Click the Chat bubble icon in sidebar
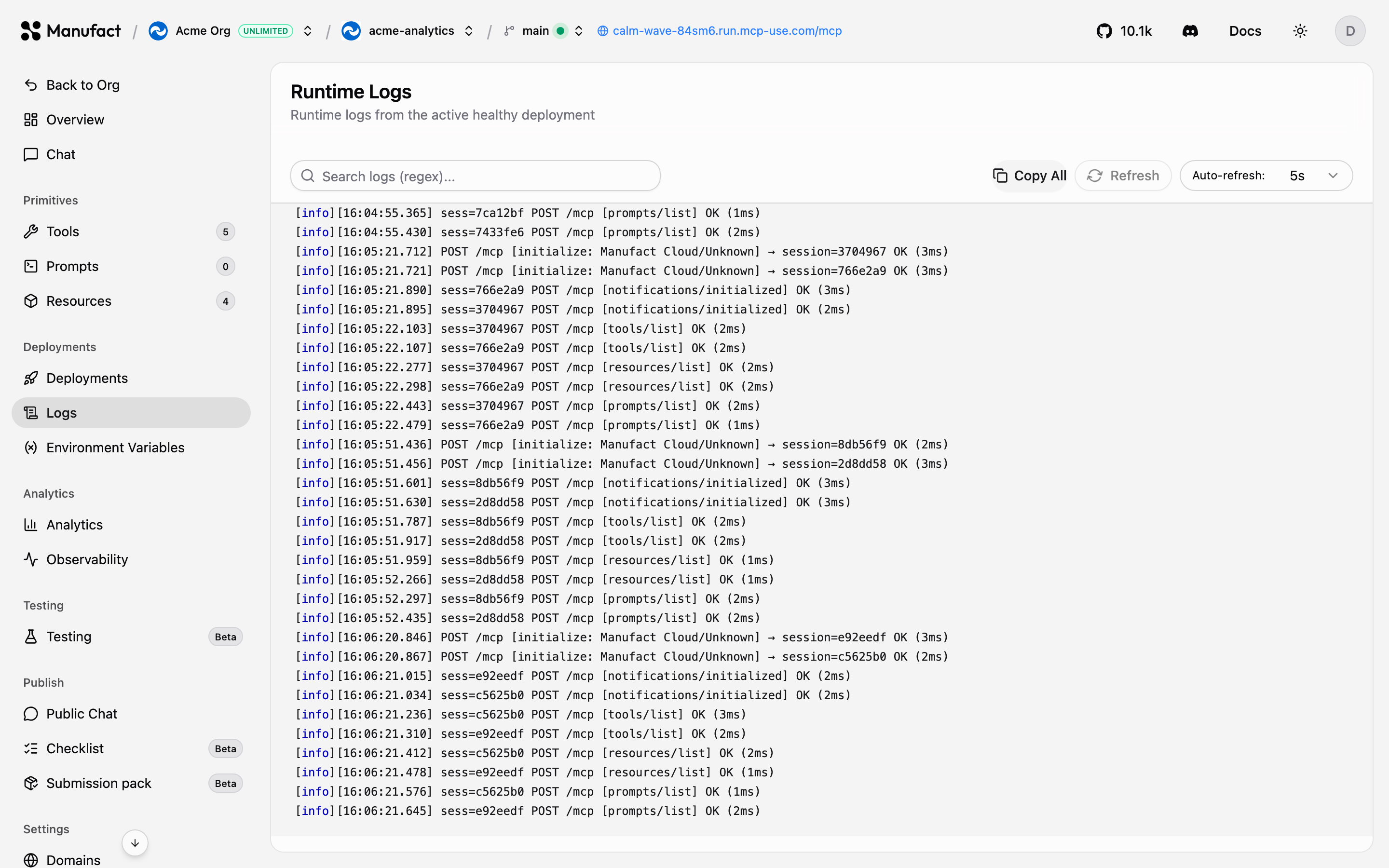Viewport: 1389px width, 868px height. point(31,154)
